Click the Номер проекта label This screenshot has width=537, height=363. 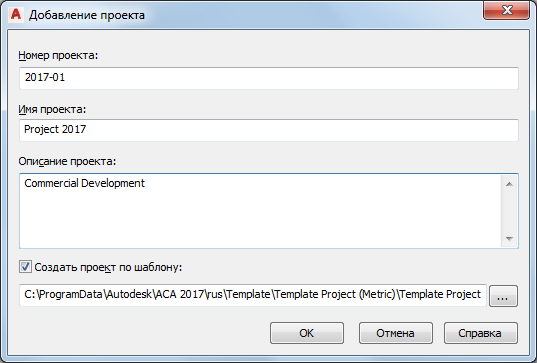point(58,55)
